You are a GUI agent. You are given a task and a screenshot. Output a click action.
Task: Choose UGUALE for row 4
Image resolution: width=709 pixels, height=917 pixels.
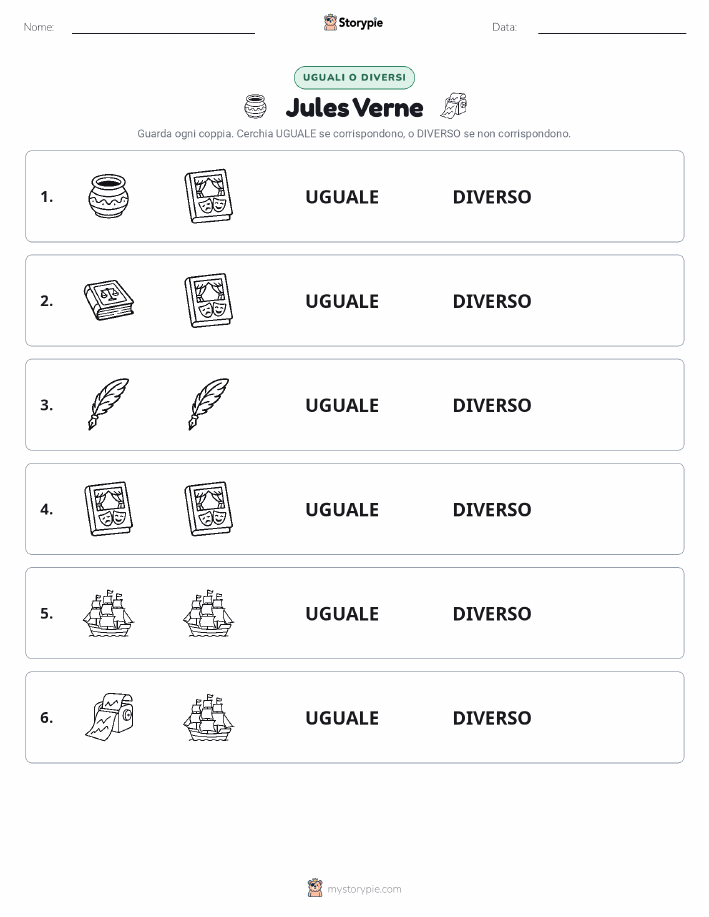pos(342,509)
